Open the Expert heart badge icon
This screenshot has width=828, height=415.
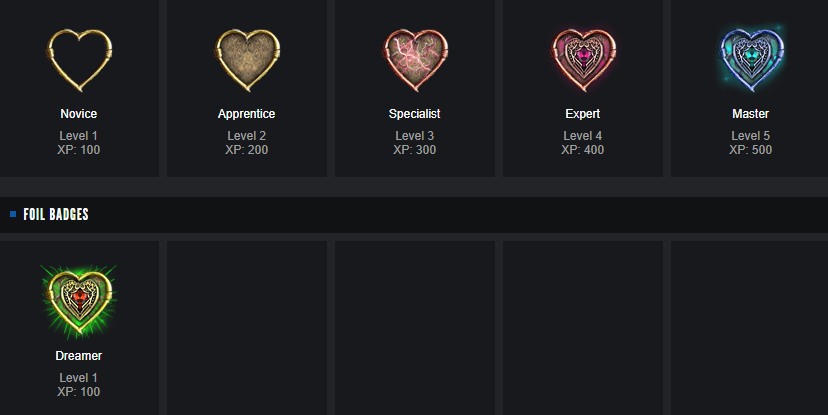click(583, 59)
